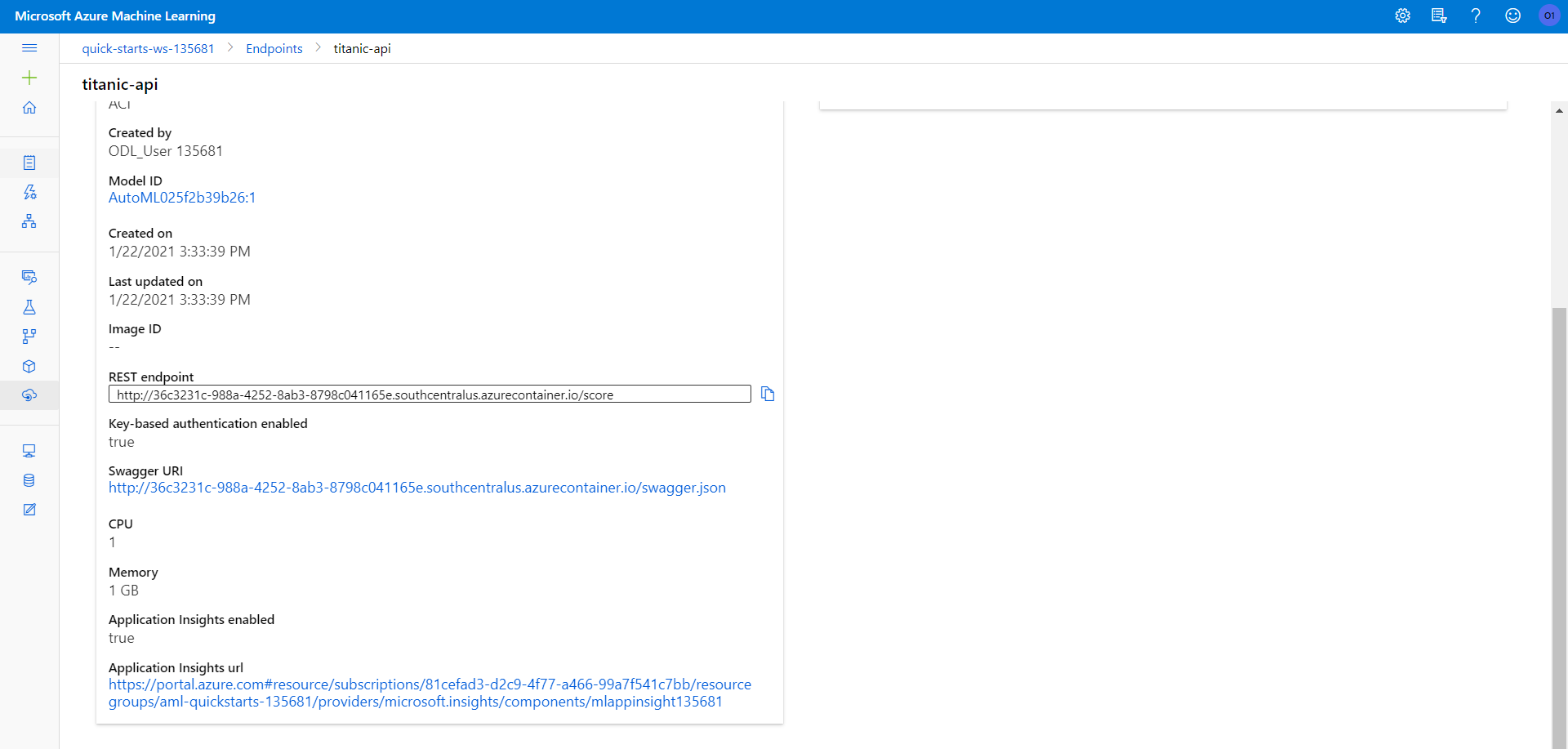Open notifications feedback list icon
This screenshot has height=749, width=1568.
click(x=1439, y=16)
